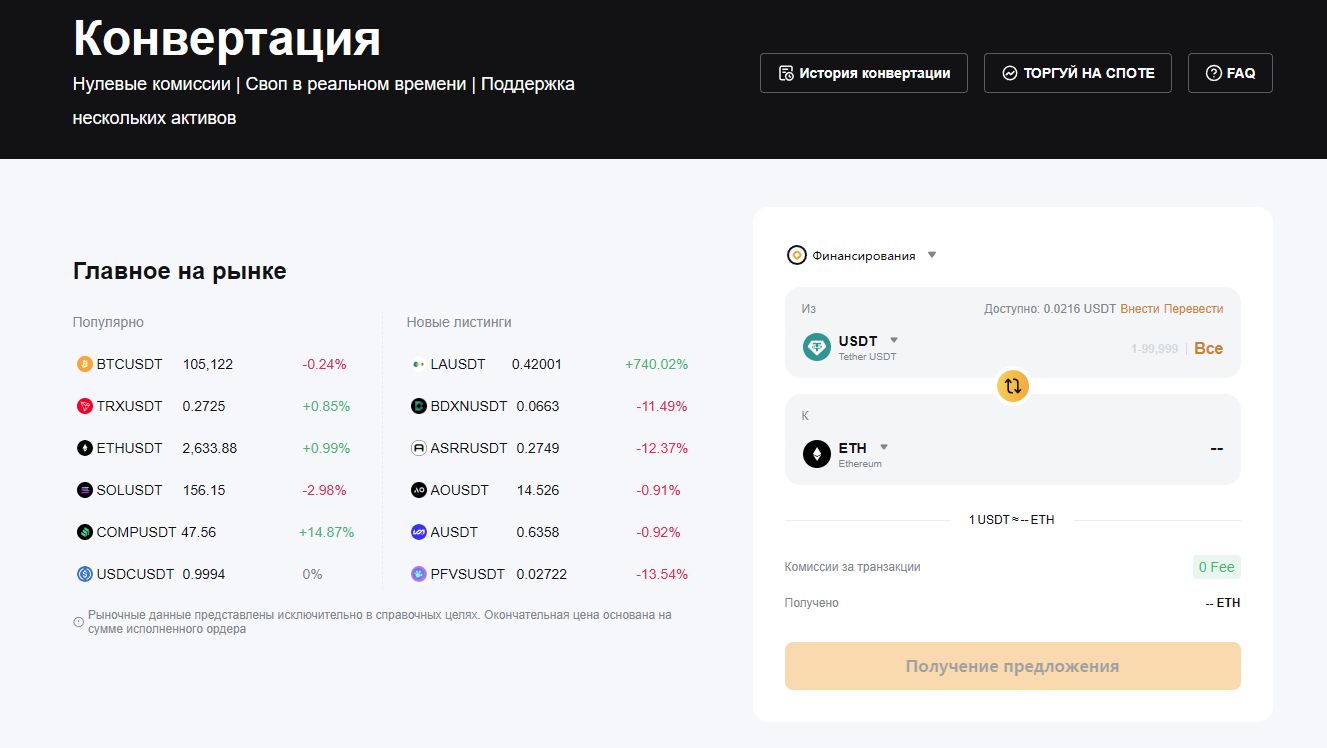Click the USDT Tether coin icon
The height and width of the screenshot is (748, 1327).
(x=817, y=347)
